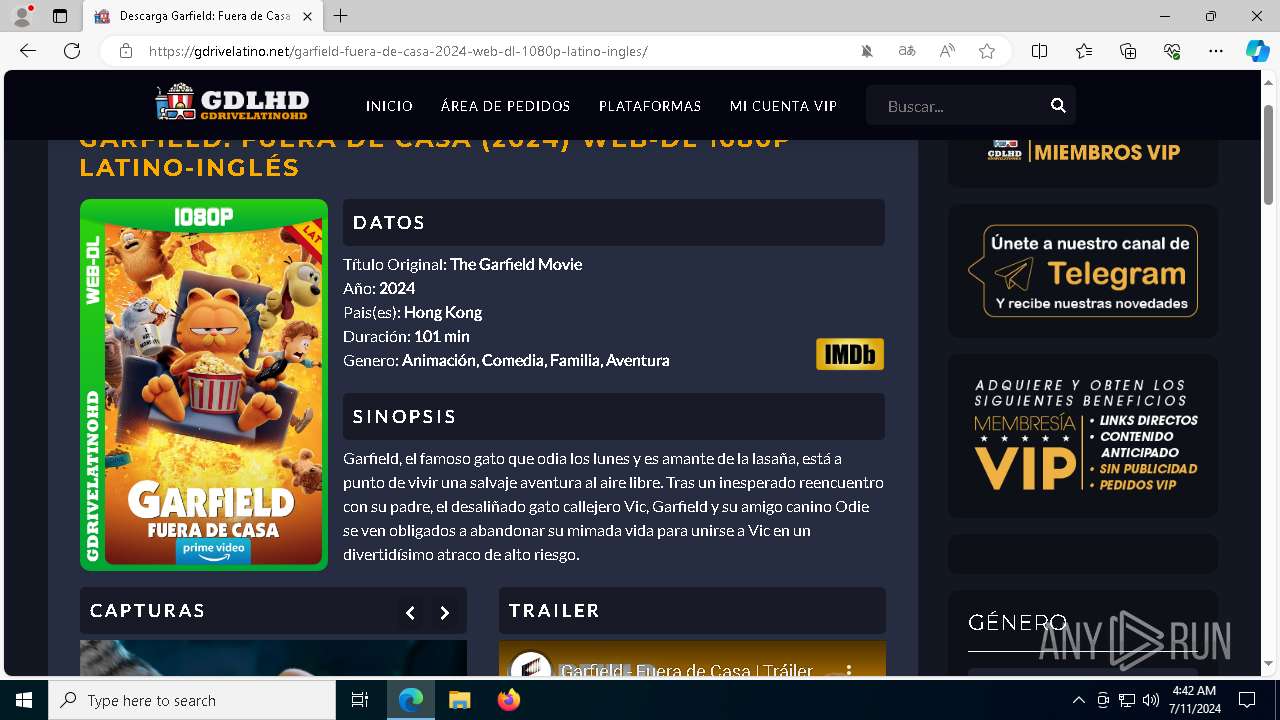
Task: Open the trailer video options menu
Action: 849,671
